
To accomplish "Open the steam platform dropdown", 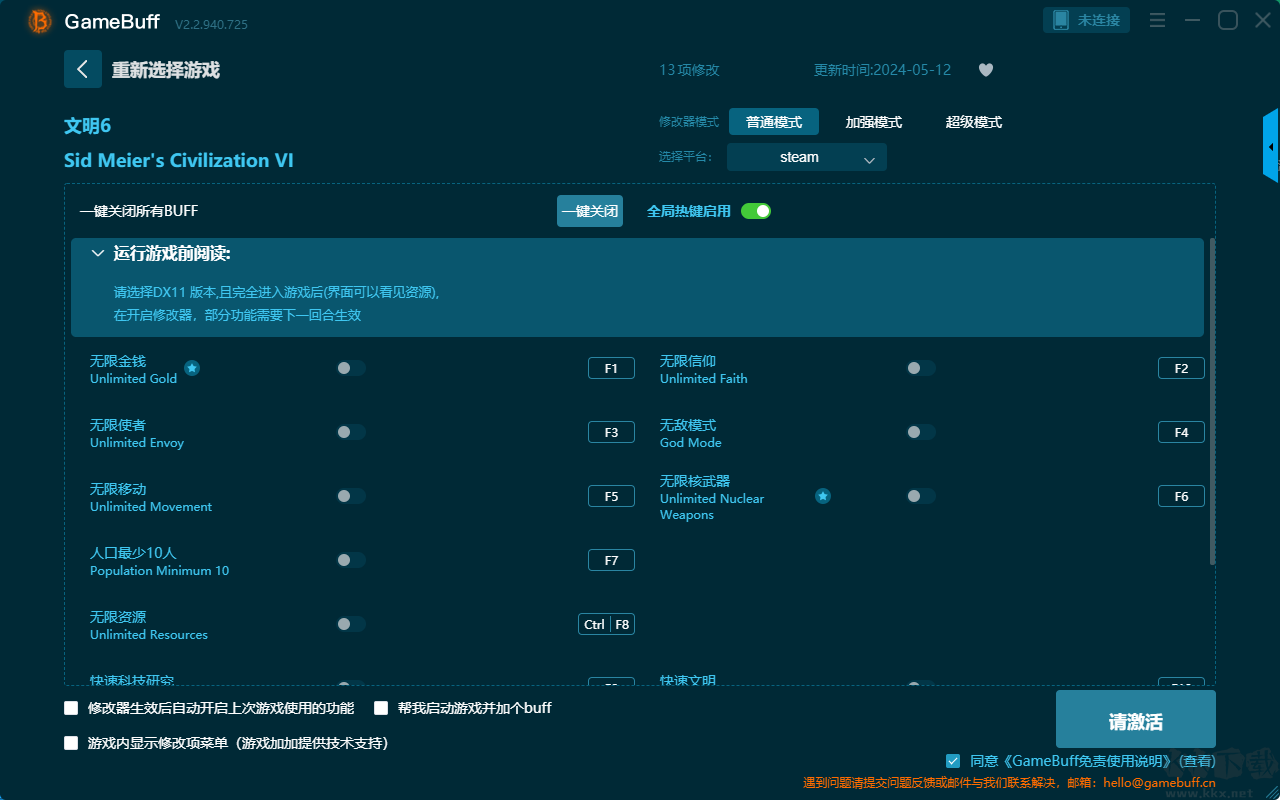I will click(806, 157).
